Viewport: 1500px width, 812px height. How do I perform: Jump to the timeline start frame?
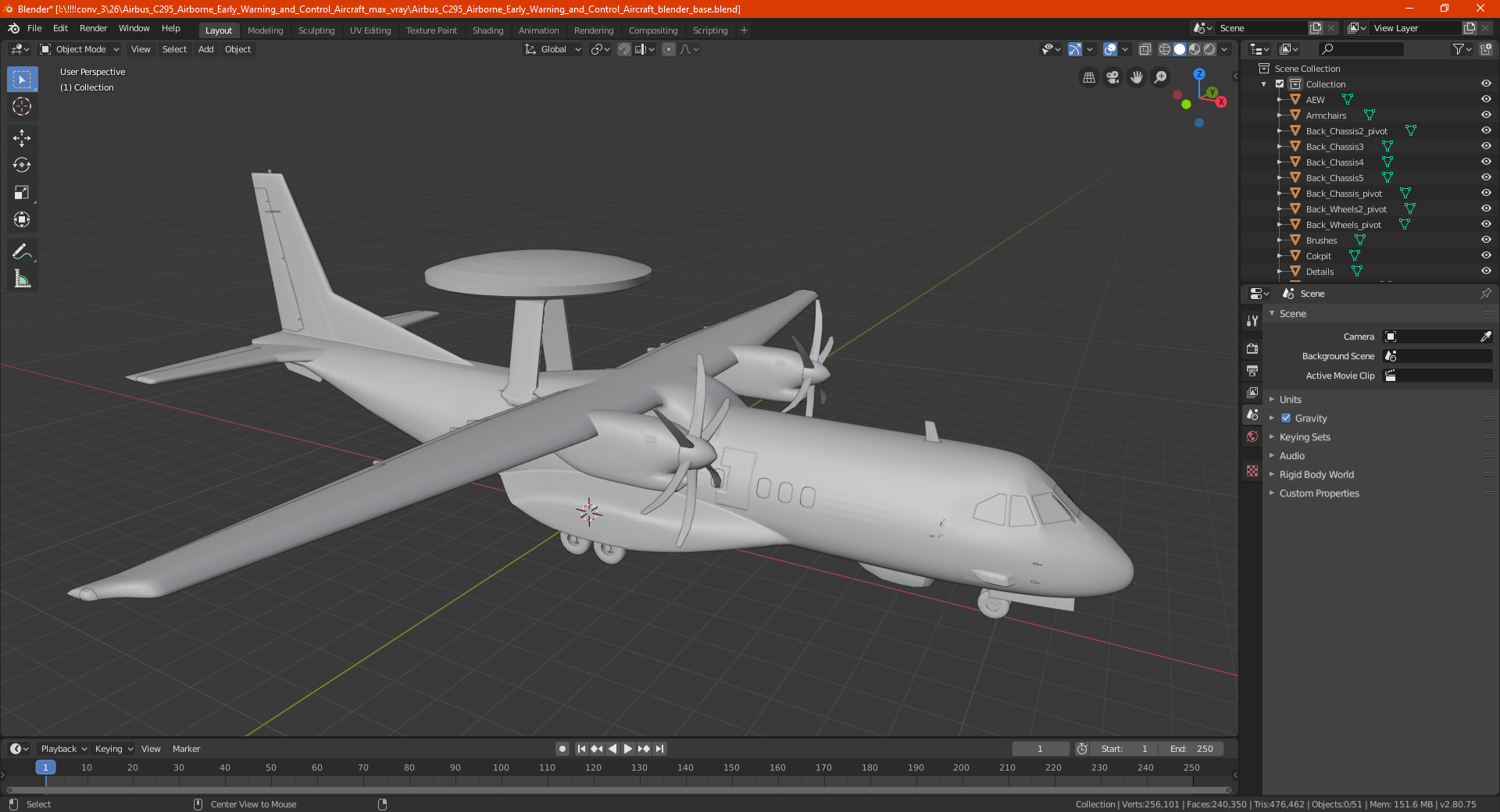pos(581,749)
